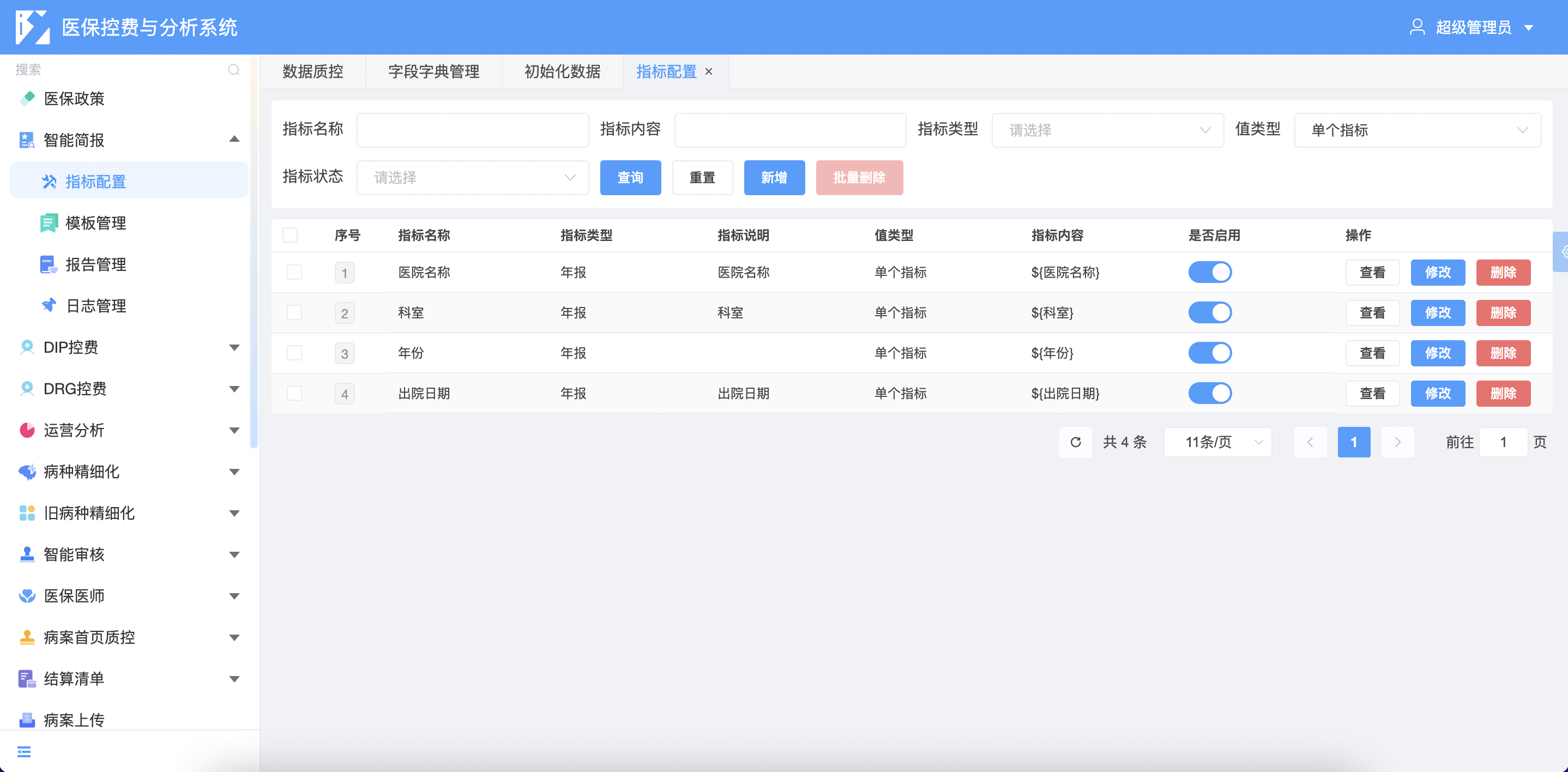This screenshot has height=772, width=1568.
Task: Click the 前往 page number input
Action: pos(1503,442)
